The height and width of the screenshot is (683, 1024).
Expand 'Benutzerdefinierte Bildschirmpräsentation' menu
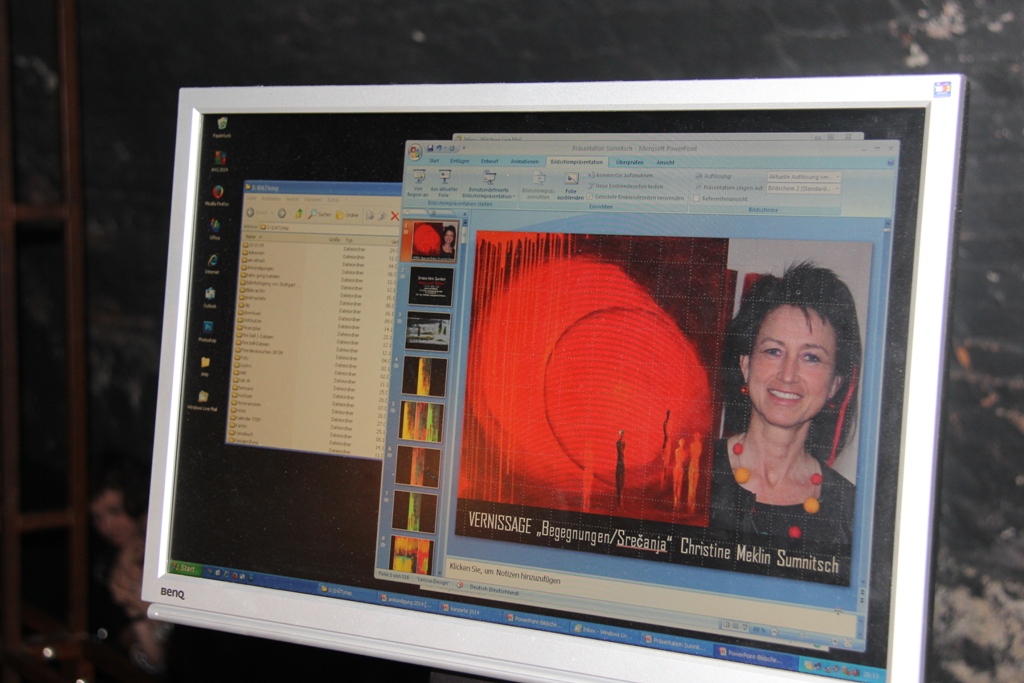pyautogui.click(x=488, y=183)
